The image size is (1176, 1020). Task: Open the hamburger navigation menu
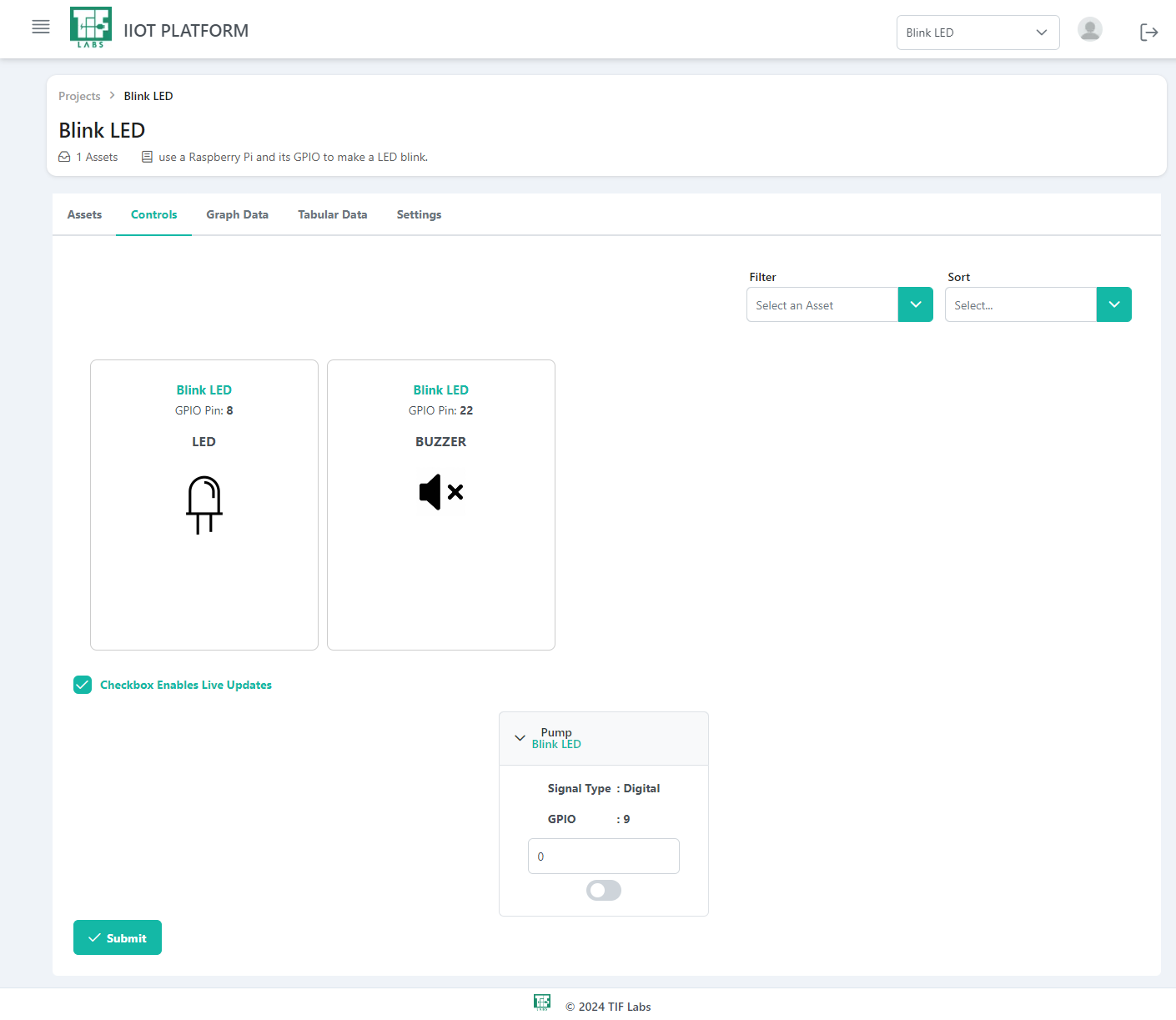click(x=41, y=28)
